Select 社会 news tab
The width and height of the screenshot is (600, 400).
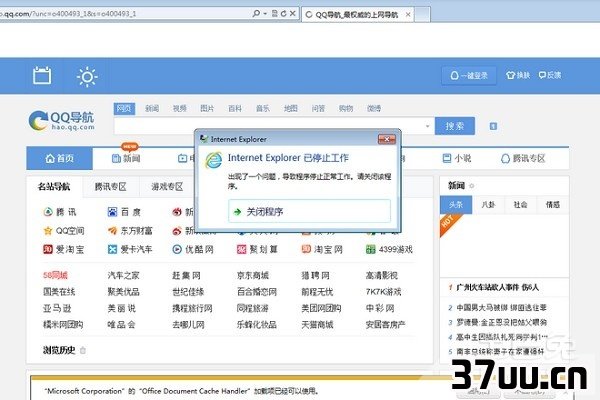point(520,205)
